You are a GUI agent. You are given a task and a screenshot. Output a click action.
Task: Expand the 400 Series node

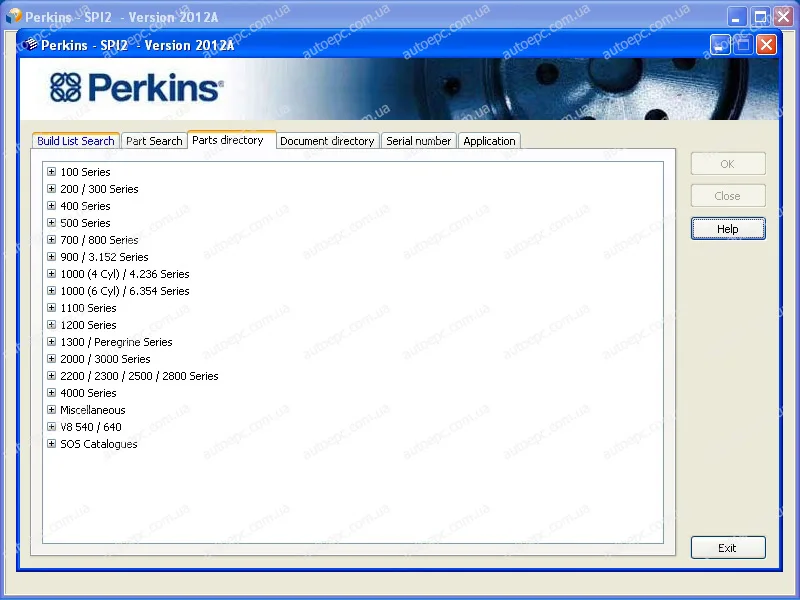[52, 206]
